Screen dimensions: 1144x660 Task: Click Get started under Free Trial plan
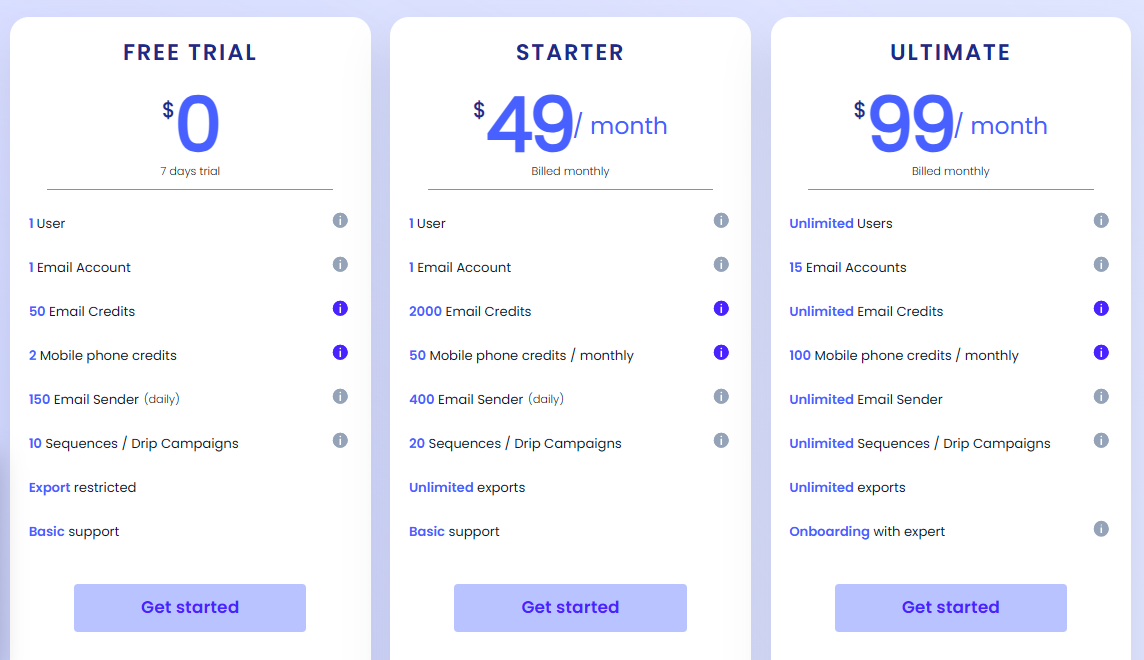coord(190,607)
